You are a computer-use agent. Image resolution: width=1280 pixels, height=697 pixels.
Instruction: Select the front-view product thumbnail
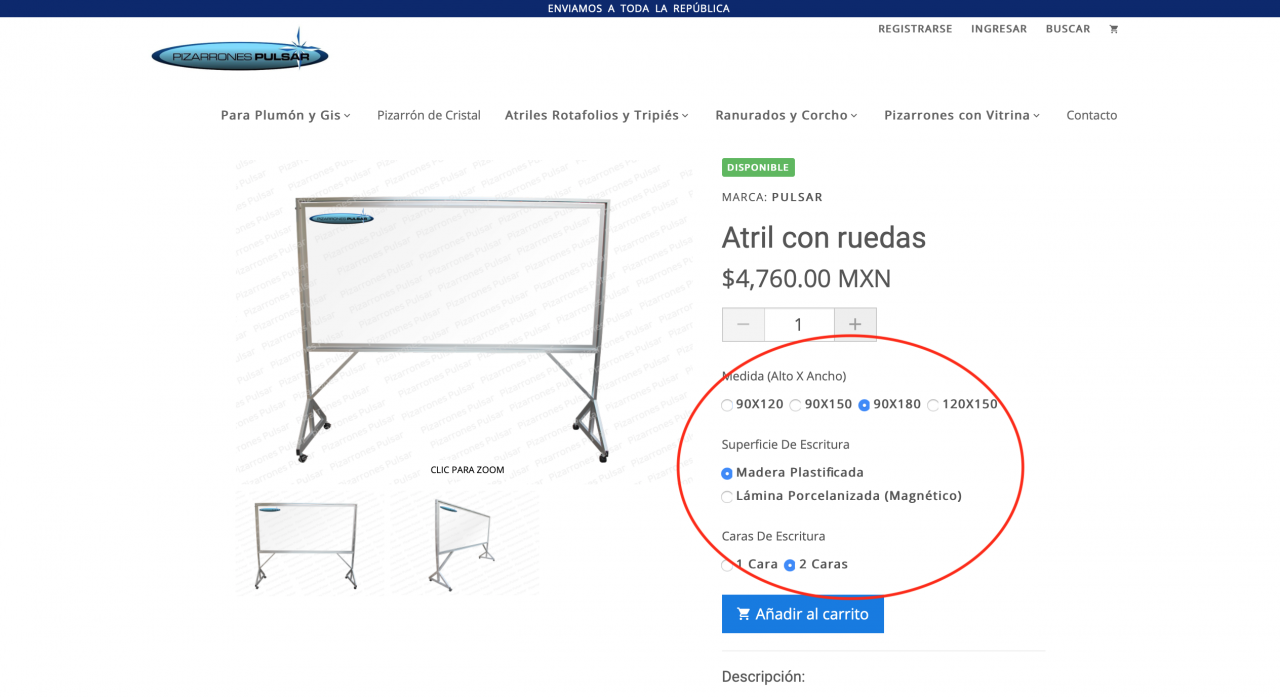click(x=307, y=544)
